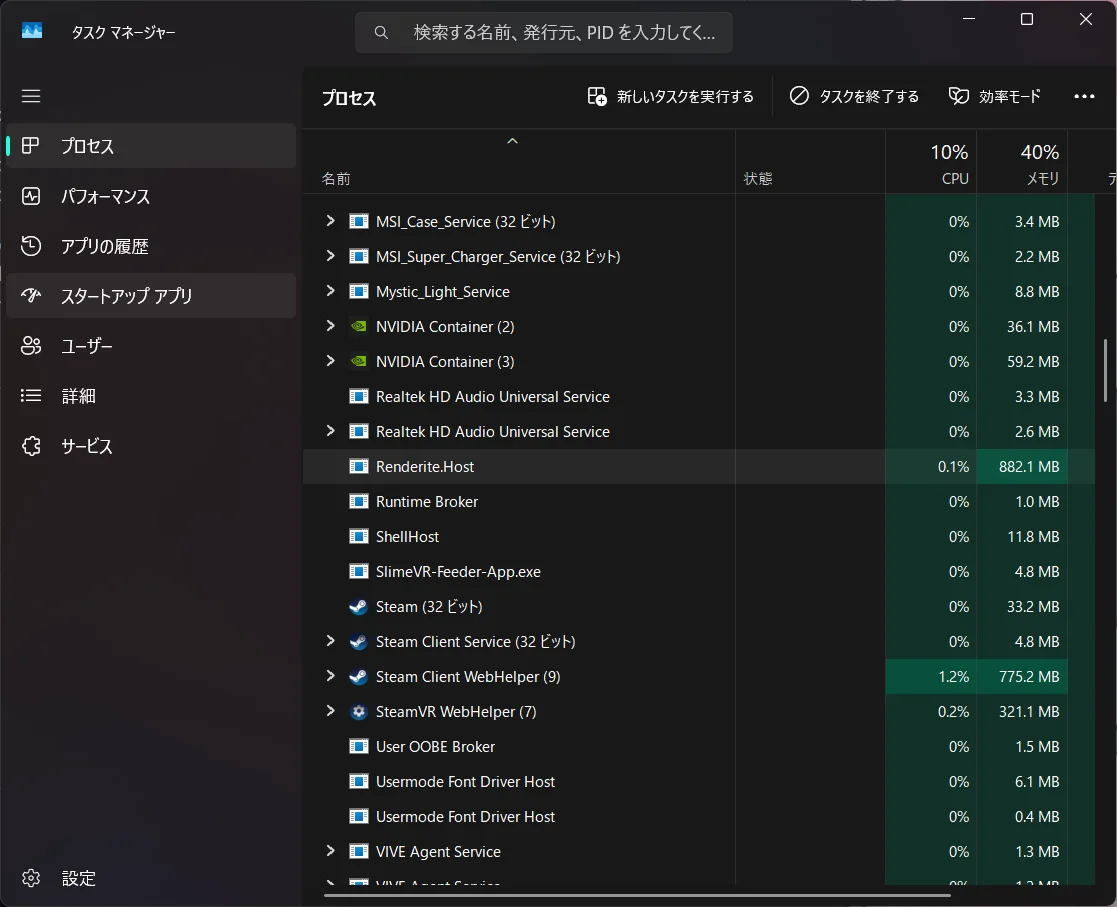Expand NVIDIA Container (3) group
This screenshot has width=1117, height=907.
pyautogui.click(x=330, y=361)
